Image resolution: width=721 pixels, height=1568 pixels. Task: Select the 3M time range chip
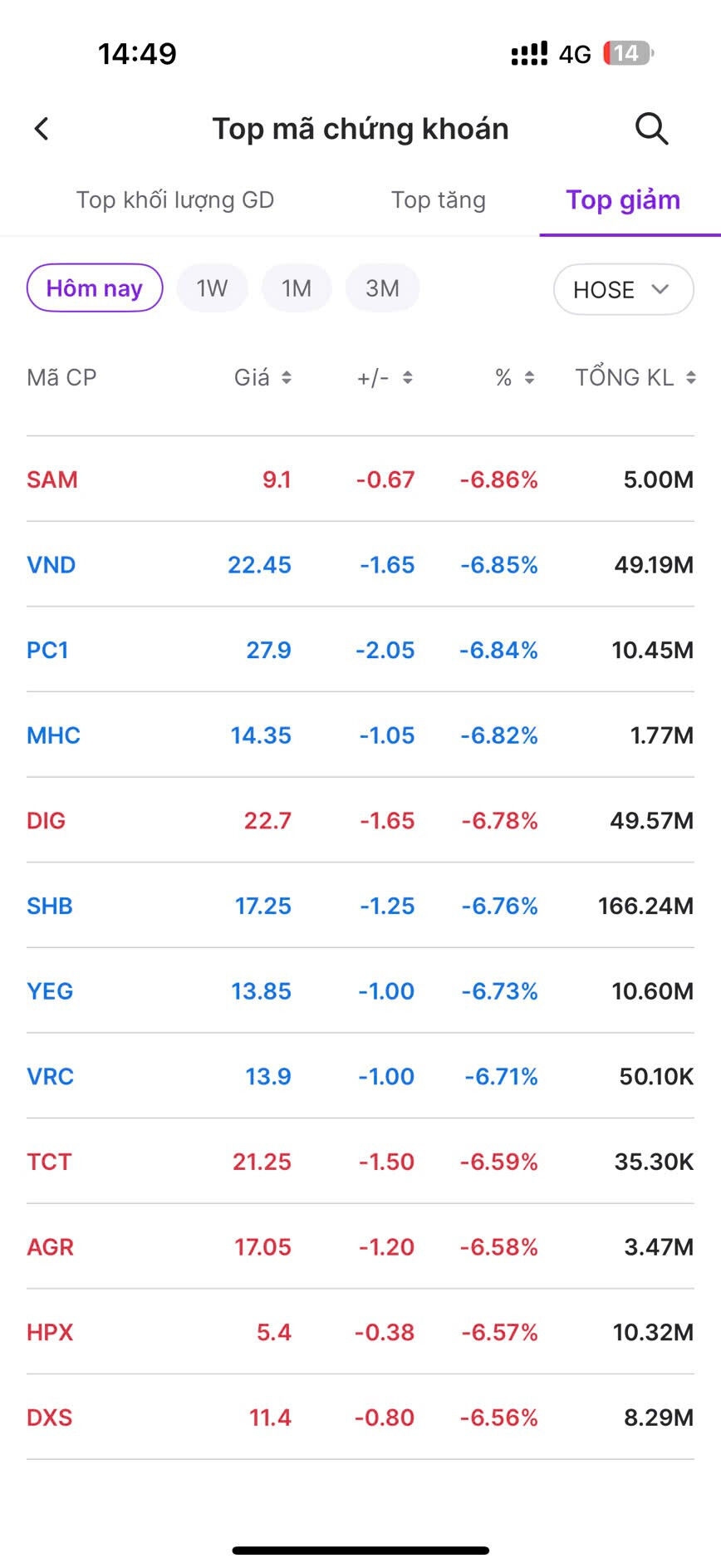(x=382, y=288)
